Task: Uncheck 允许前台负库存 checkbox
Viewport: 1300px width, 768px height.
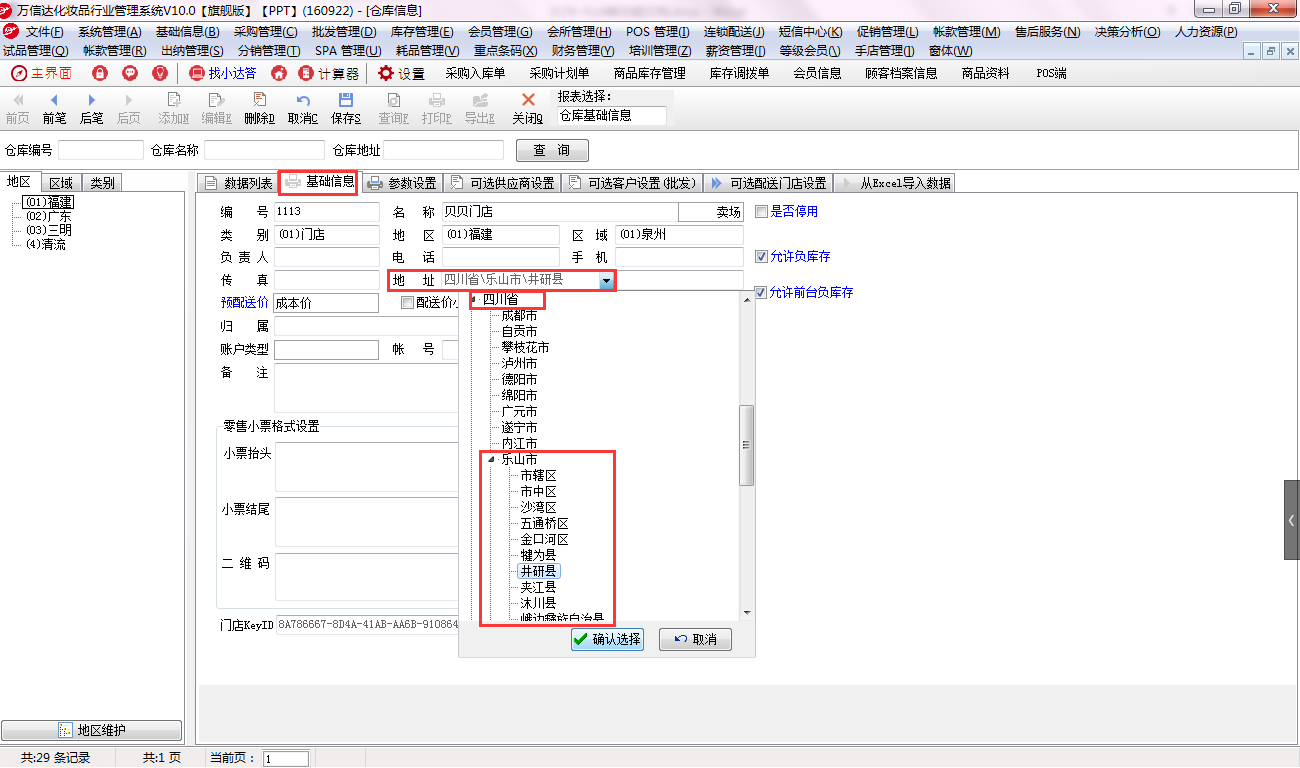Action: tap(761, 293)
